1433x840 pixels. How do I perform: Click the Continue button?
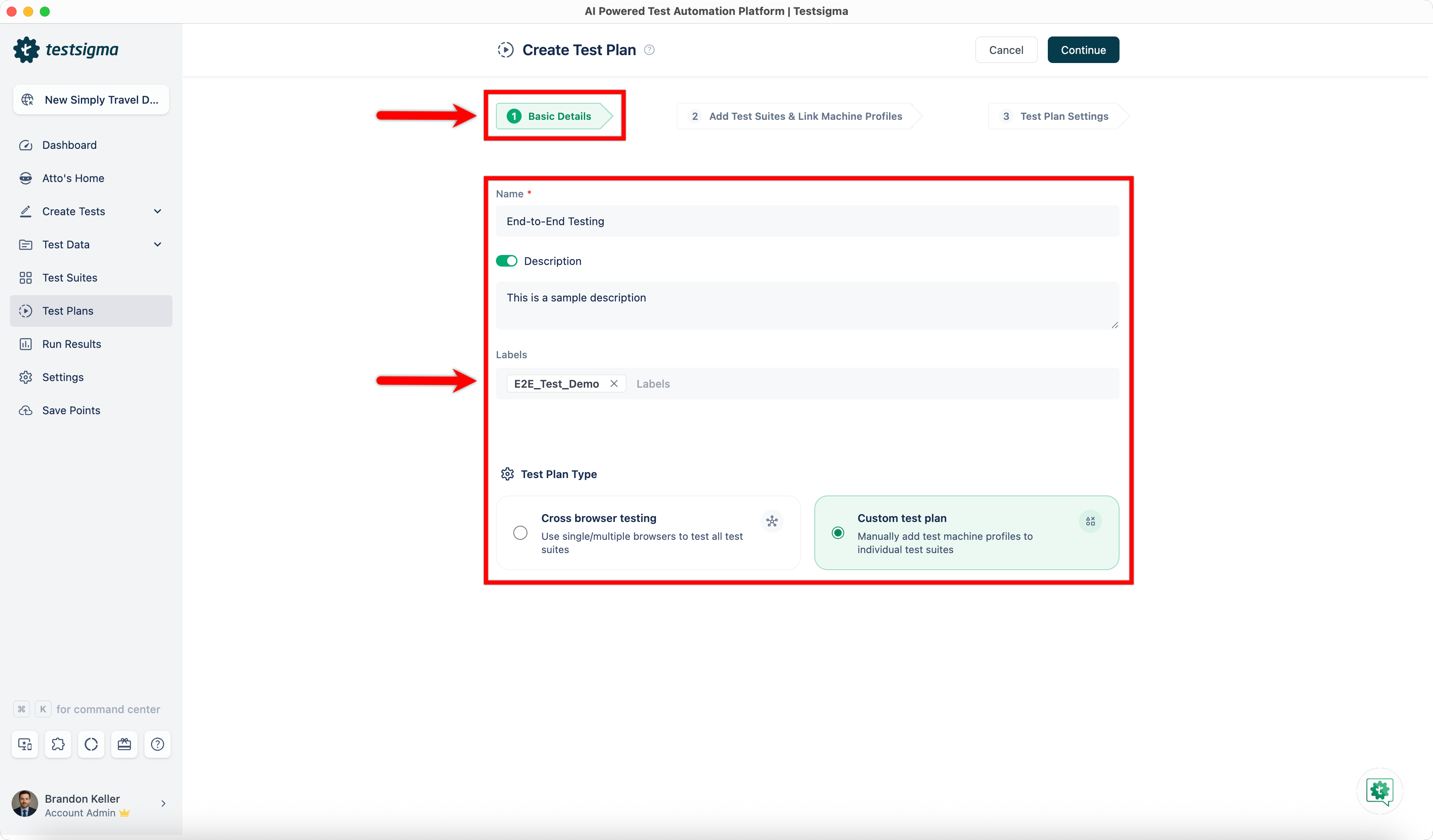(x=1083, y=50)
